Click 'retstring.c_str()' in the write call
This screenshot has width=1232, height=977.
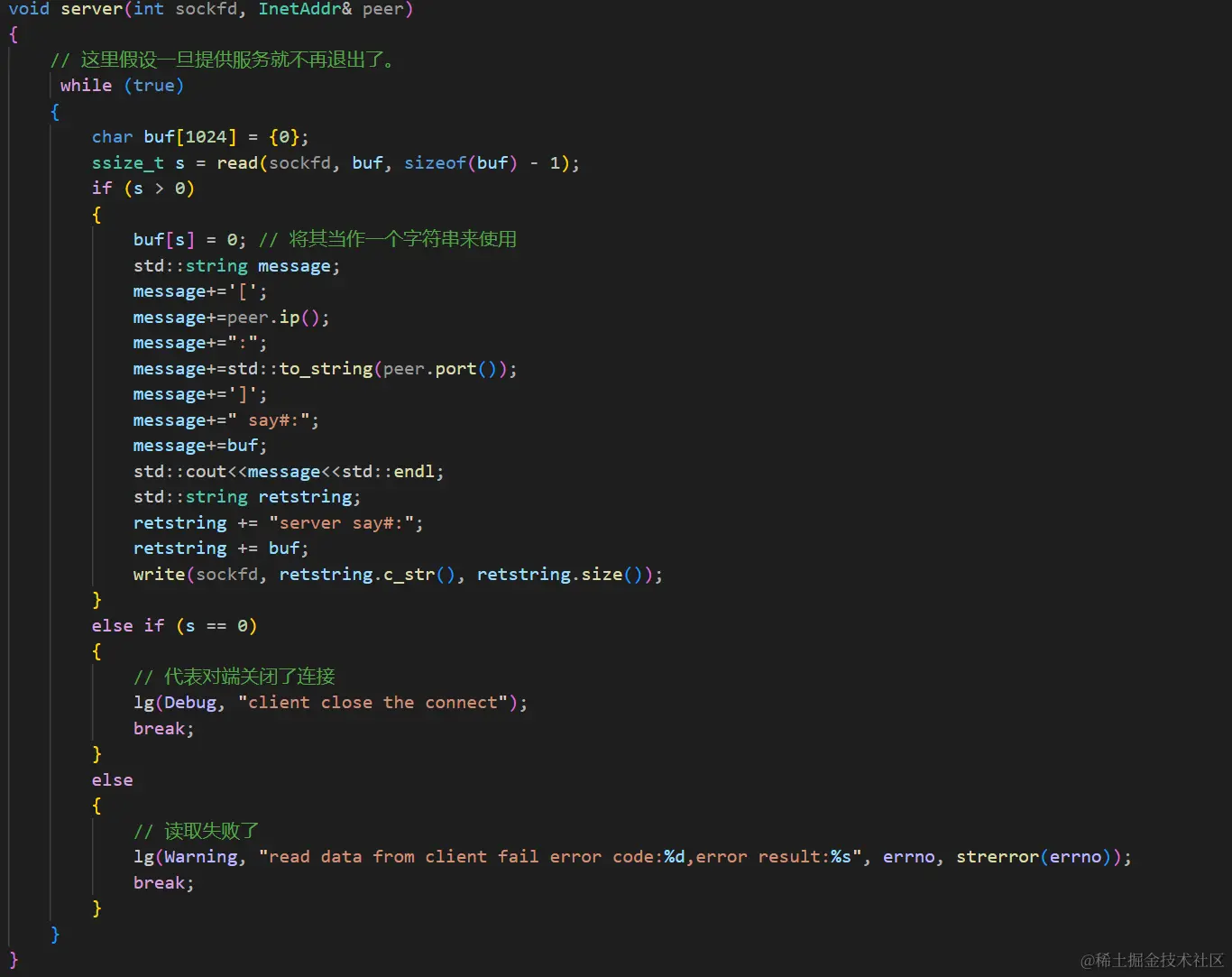tap(367, 575)
